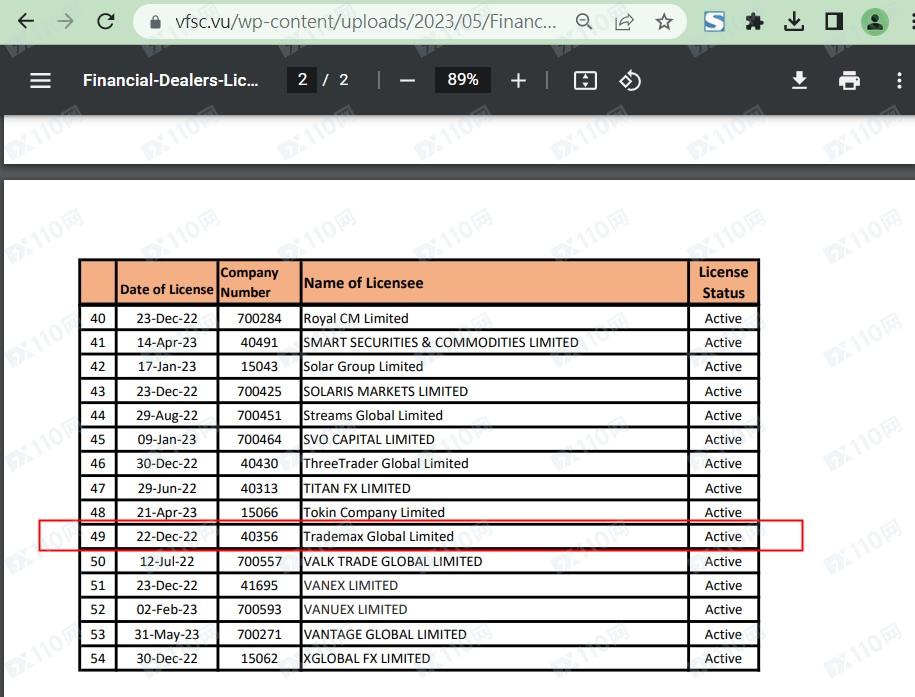This screenshot has height=697, width=915.
Task: Open browser downloads icon in toolbar
Action: [x=795, y=21]
